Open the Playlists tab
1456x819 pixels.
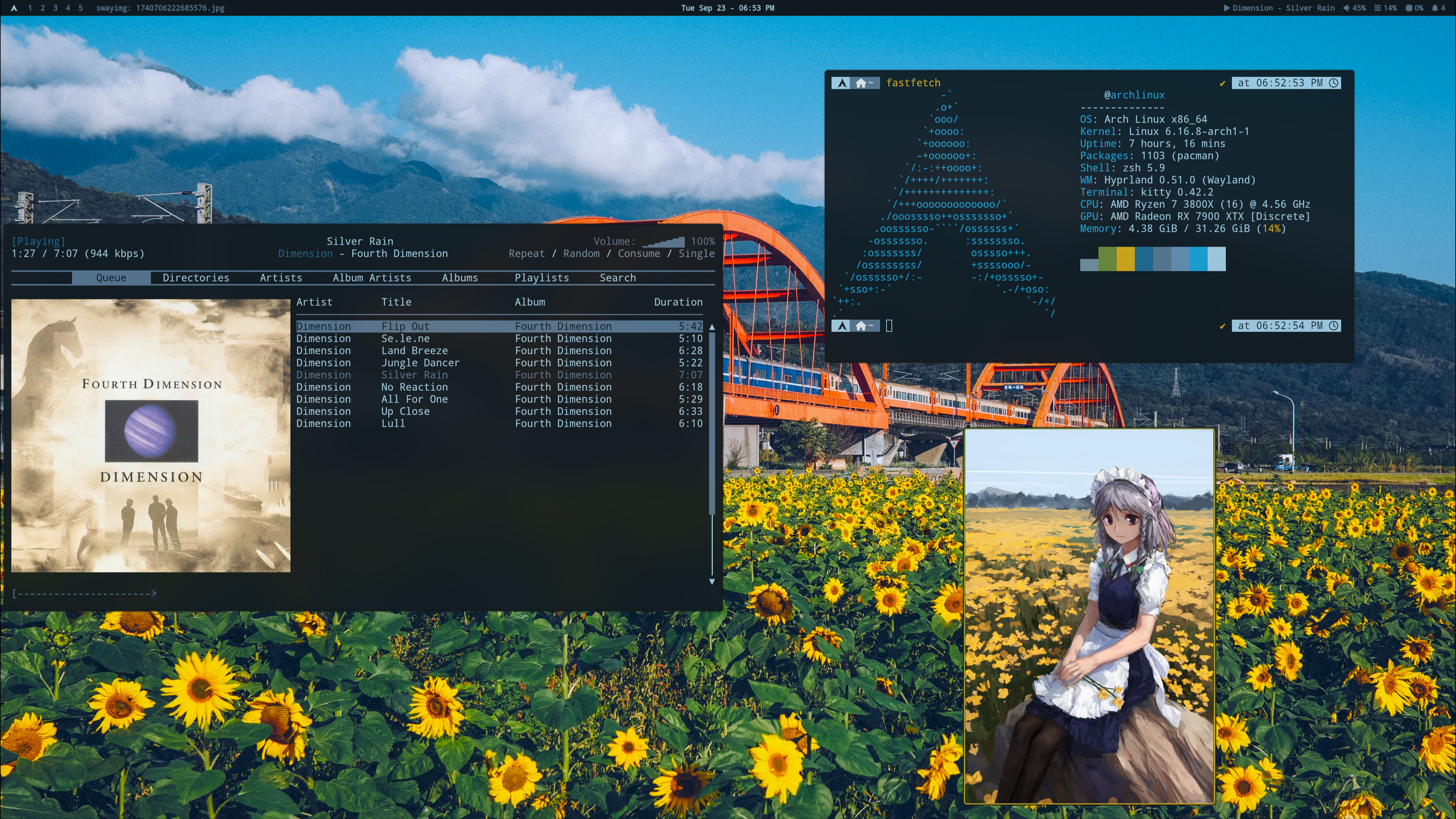541,278
